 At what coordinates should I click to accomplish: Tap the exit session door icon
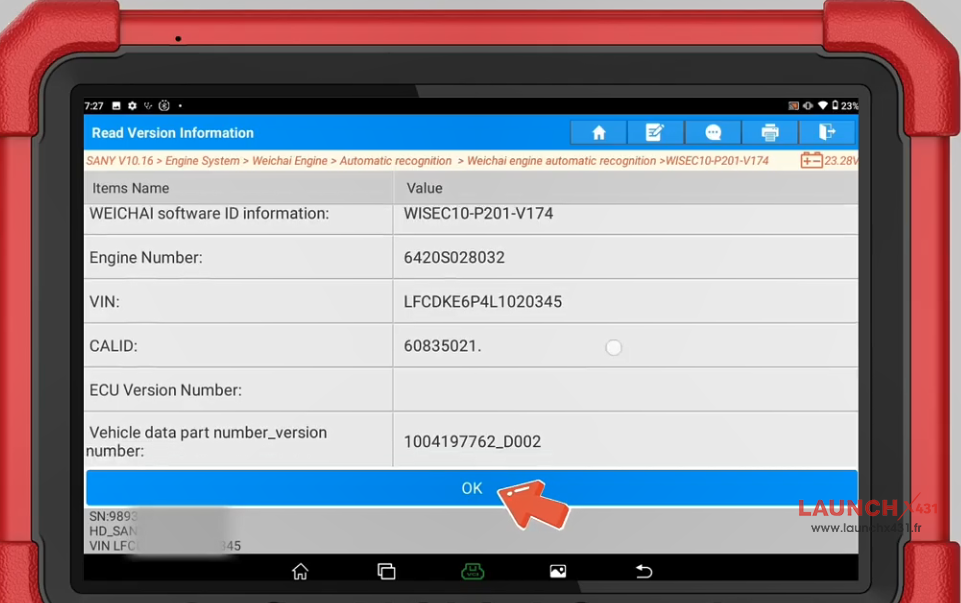pos(827,132)
